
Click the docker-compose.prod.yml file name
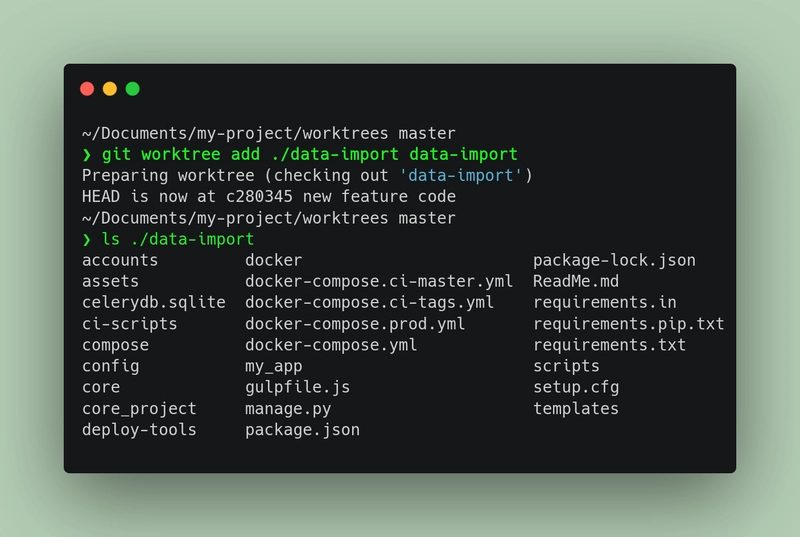355,324
